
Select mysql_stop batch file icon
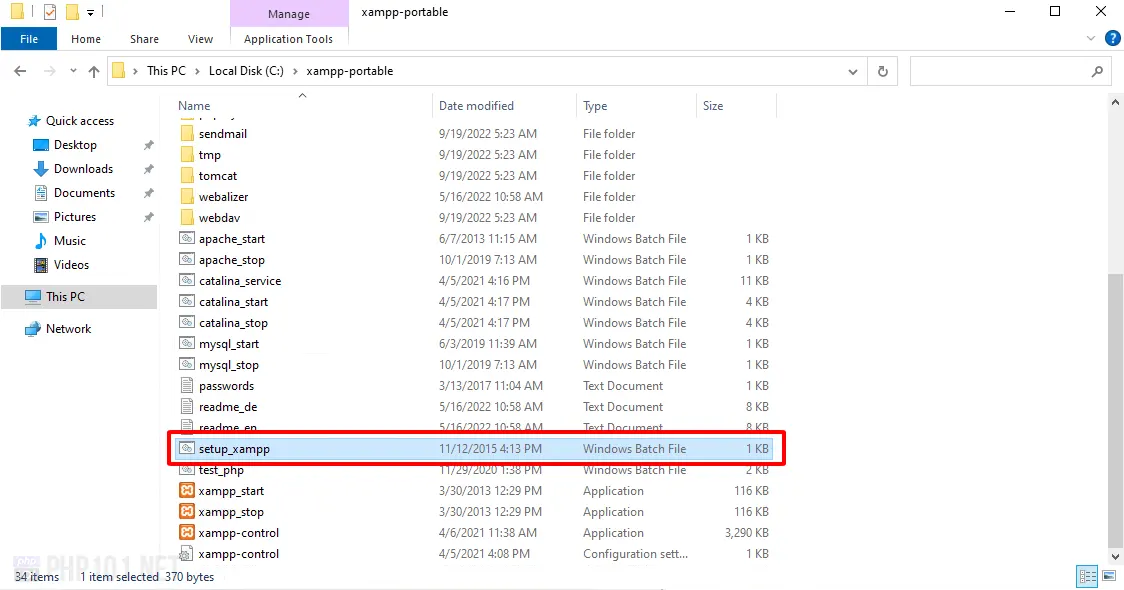click(186, 364)
